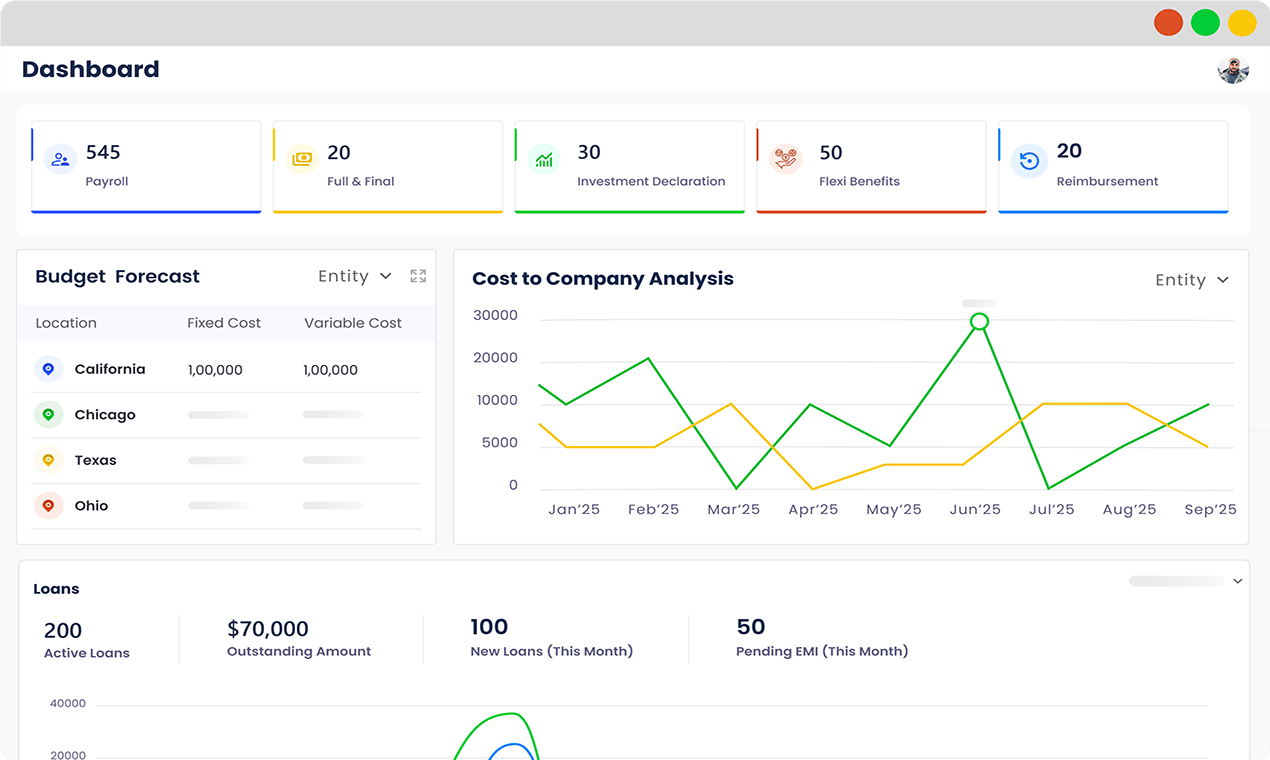The width and height of the screenshot is (1270, 760).
Task: Open the Full & Final card
Action: [388, 167]
